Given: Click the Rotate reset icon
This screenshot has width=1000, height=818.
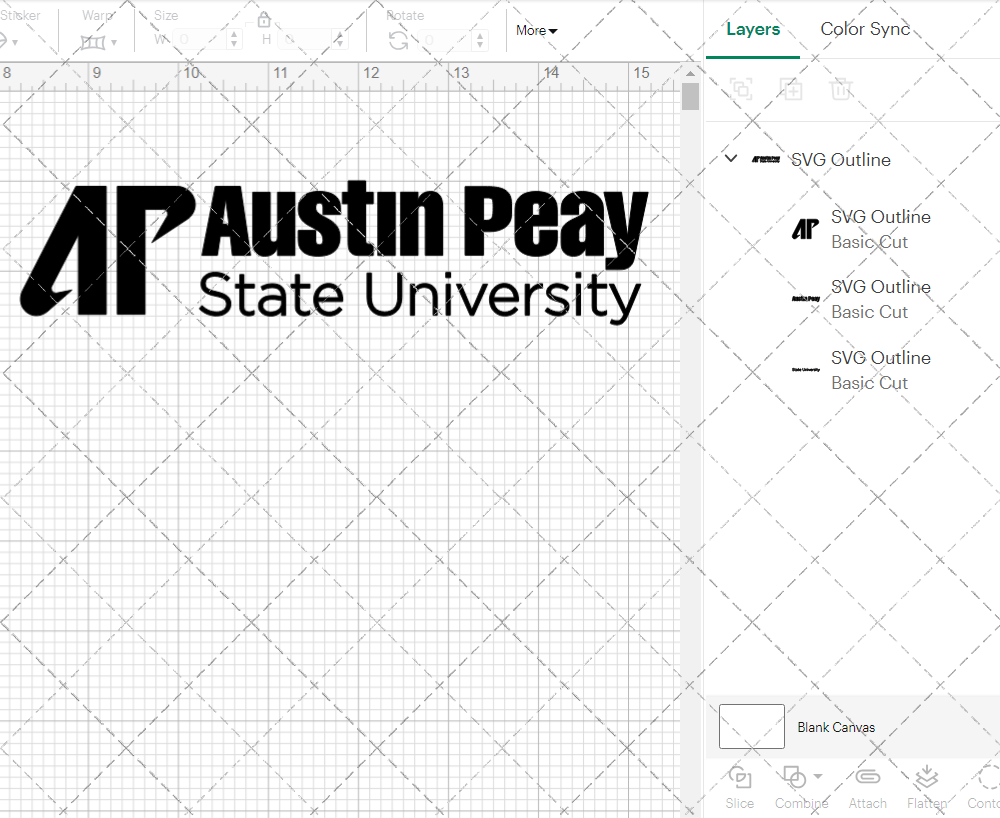Looking at the screenshot, I should (396, 38).
